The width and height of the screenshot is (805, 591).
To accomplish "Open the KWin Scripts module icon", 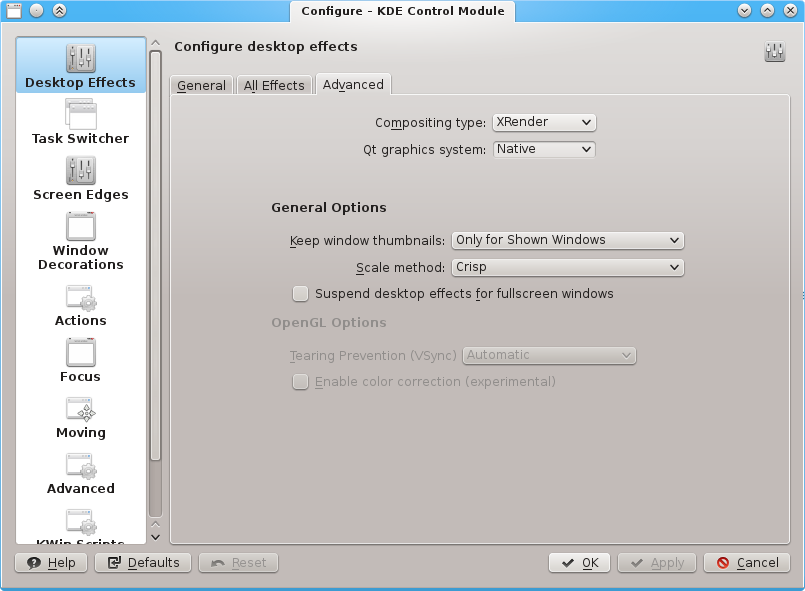I will pyautogui.click(x=81, y=522).
